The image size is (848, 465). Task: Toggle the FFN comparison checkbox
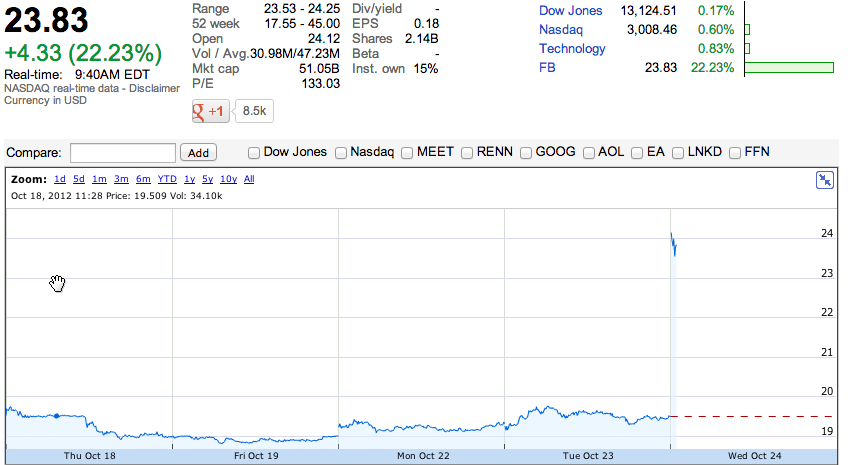pos(735,153)
